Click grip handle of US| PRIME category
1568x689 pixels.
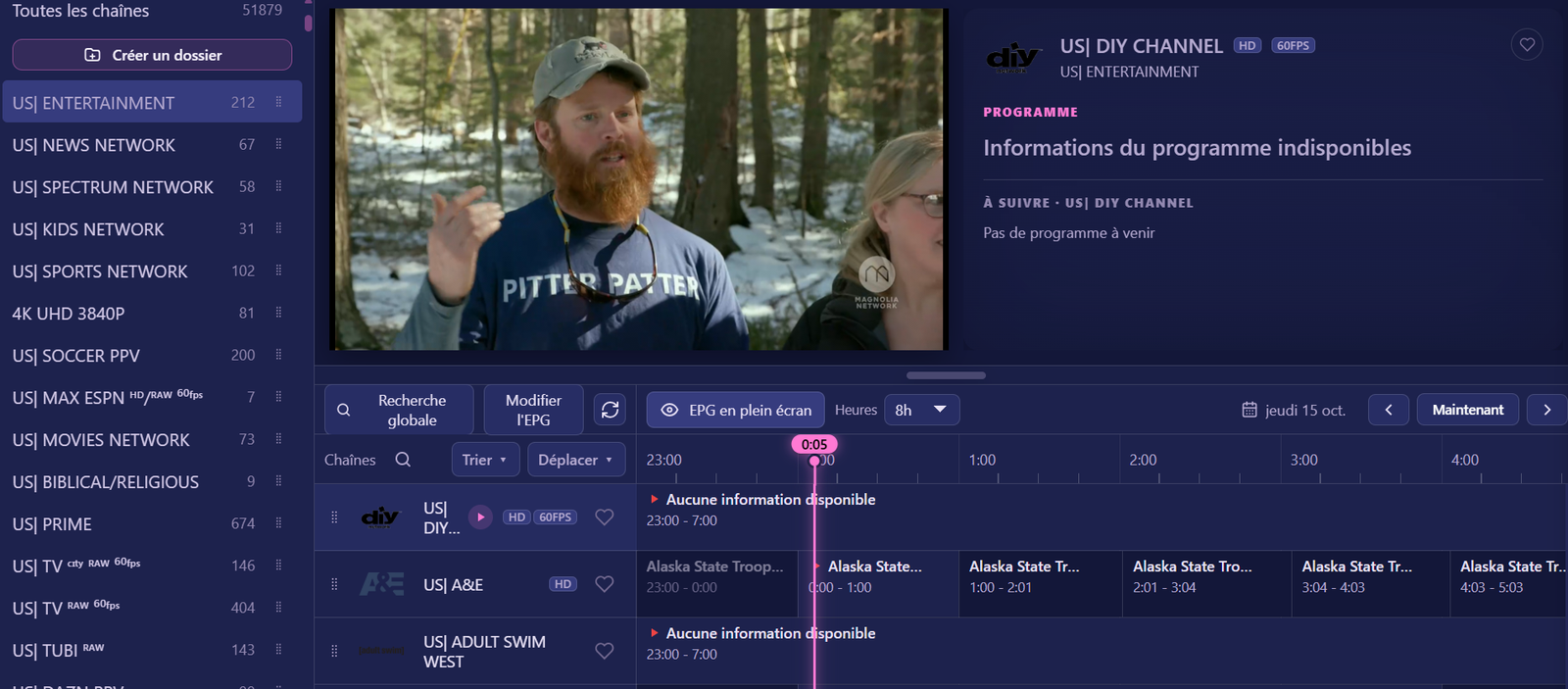(x=278, y=523)
